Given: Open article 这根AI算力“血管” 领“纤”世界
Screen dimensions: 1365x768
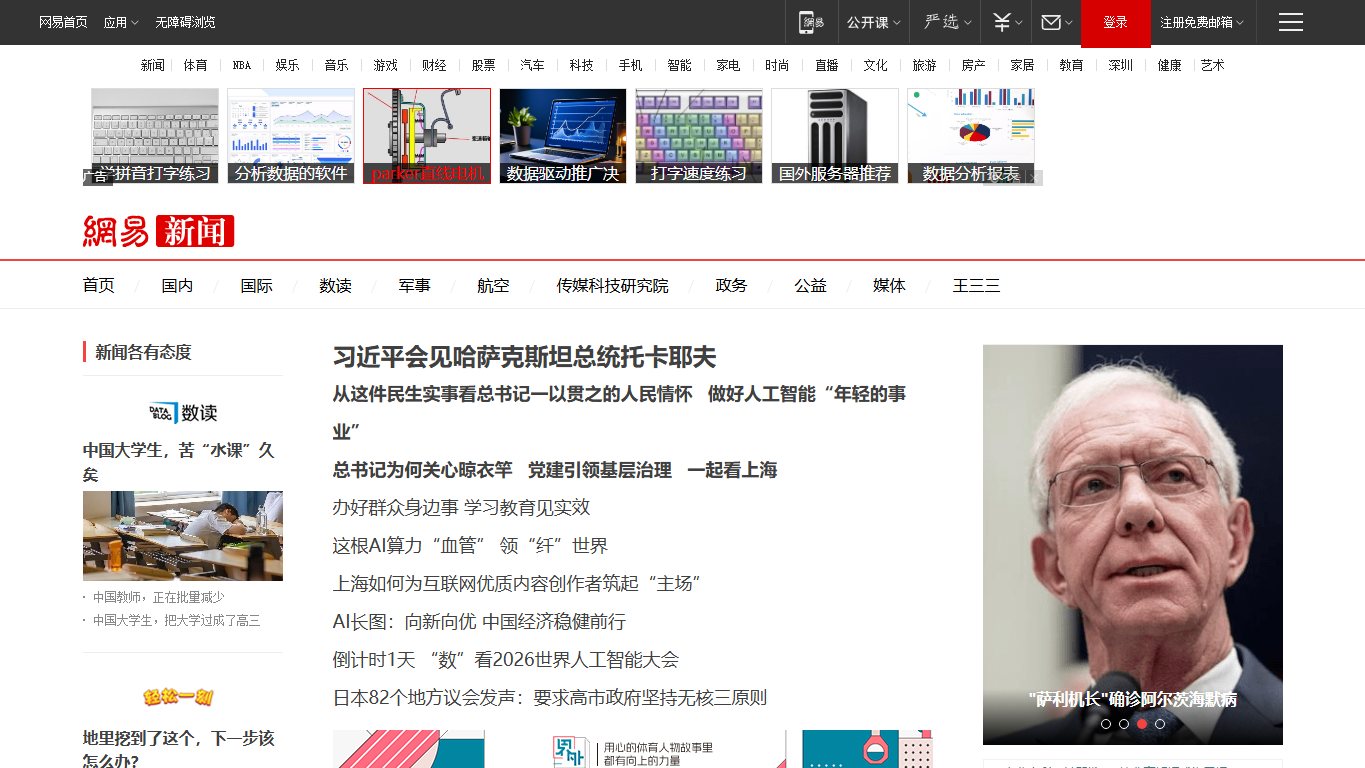Looking at the screenshot, I should (x=470, y=546).
